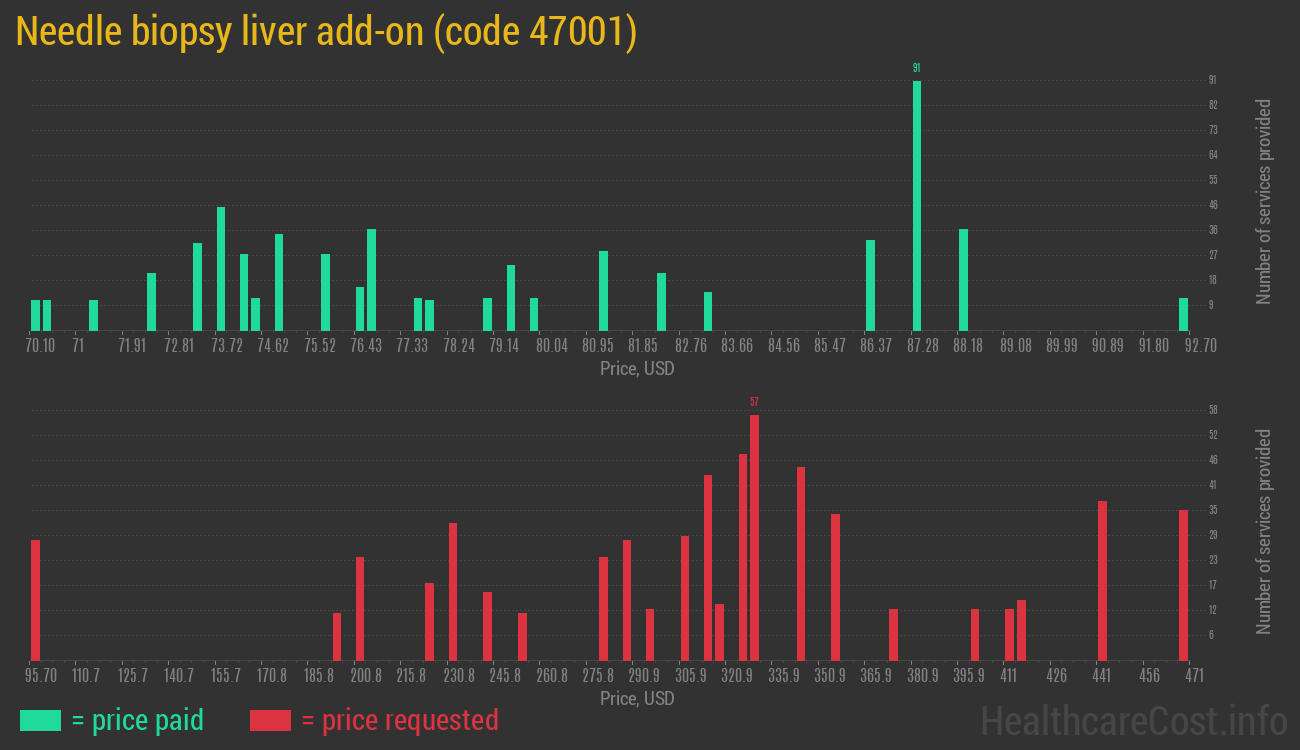Click the 'price paid' legend label
The height and width of the screenshot is (750, 1300).
click(138, 720)
